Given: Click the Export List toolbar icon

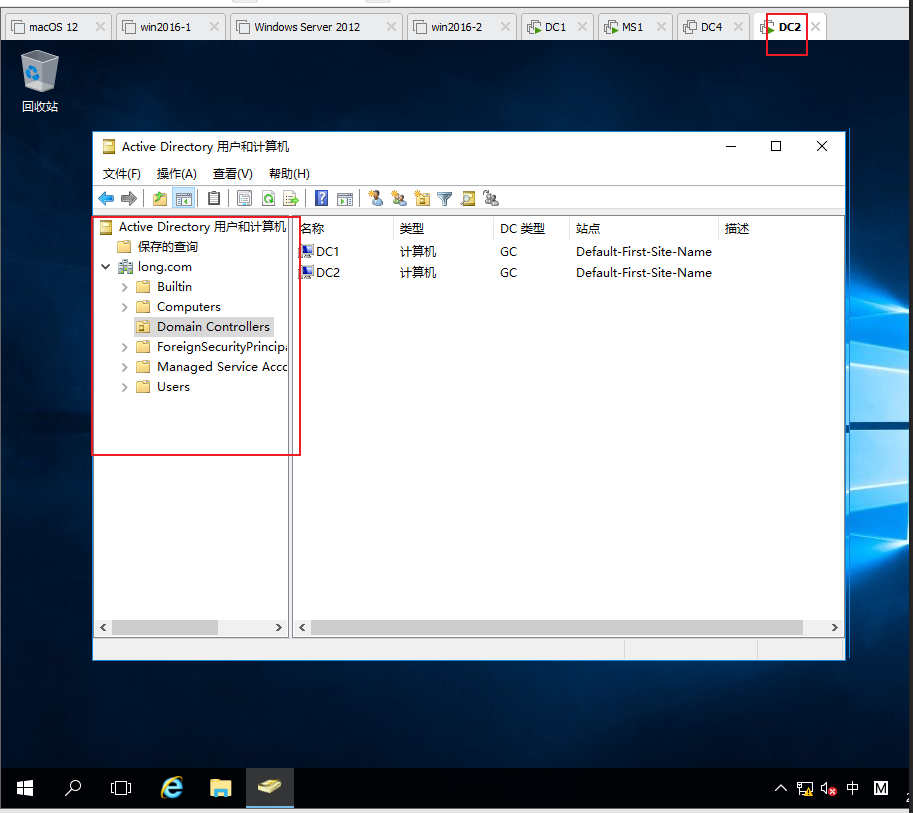Looking at the screenshot, I should tap(291, 199).
